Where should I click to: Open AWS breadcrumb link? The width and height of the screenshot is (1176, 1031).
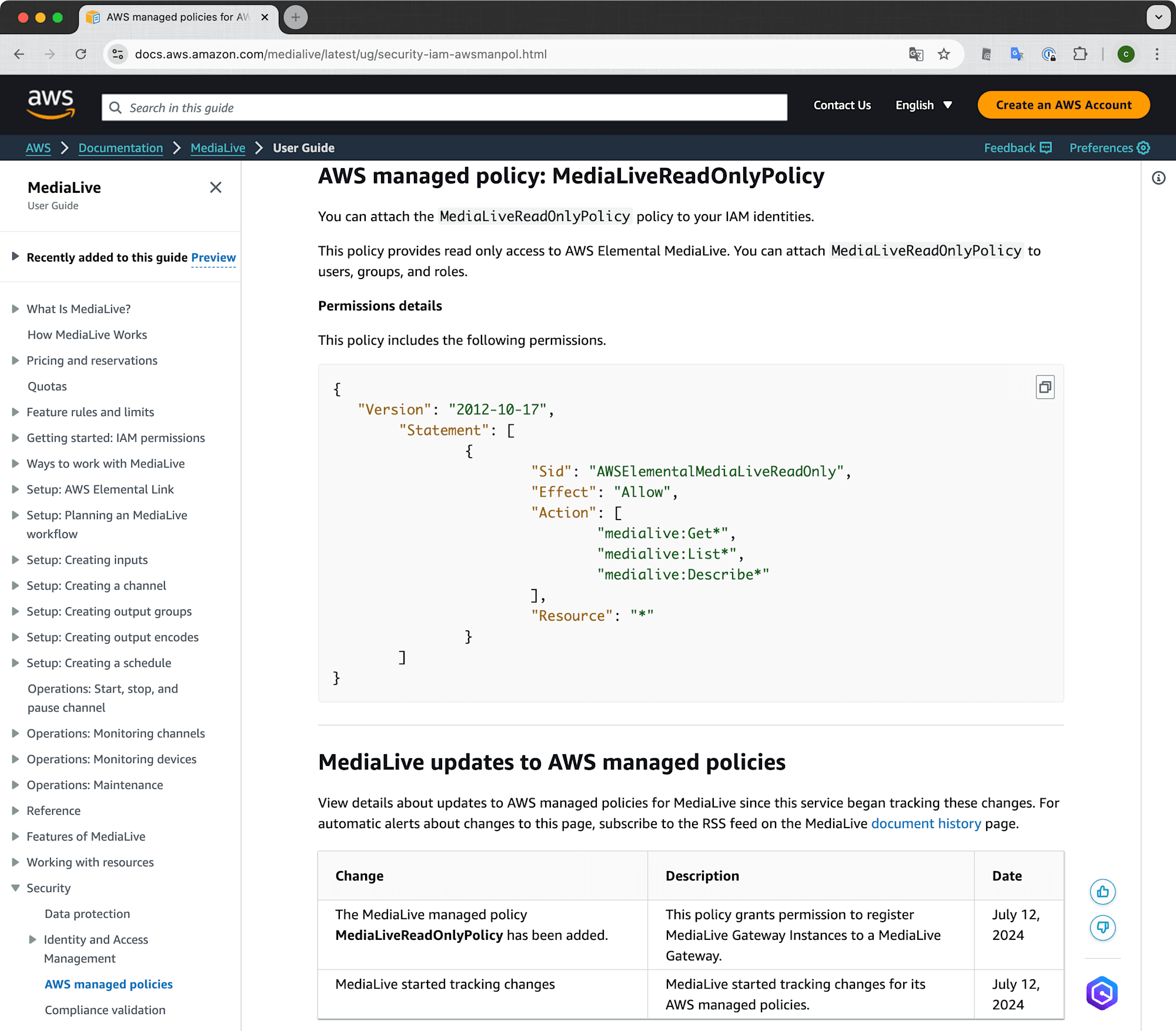(x=38, y=148)
